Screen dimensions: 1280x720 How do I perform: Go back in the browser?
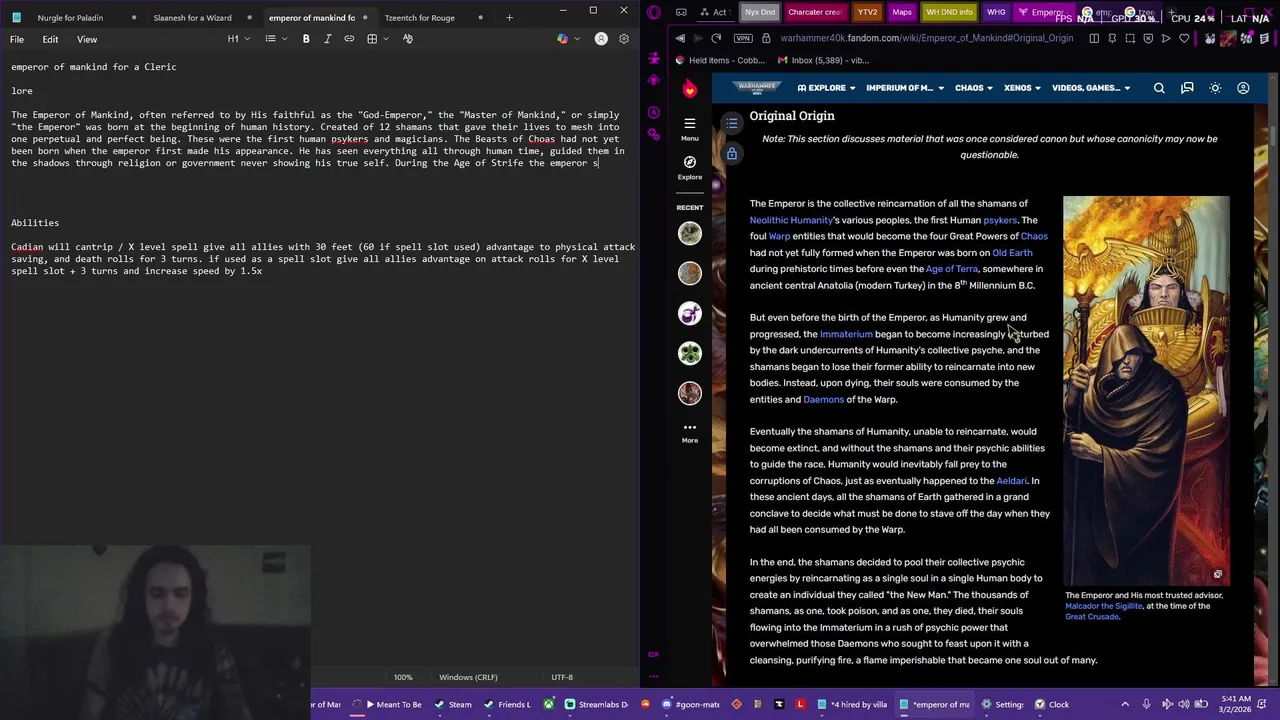(680, 38)
